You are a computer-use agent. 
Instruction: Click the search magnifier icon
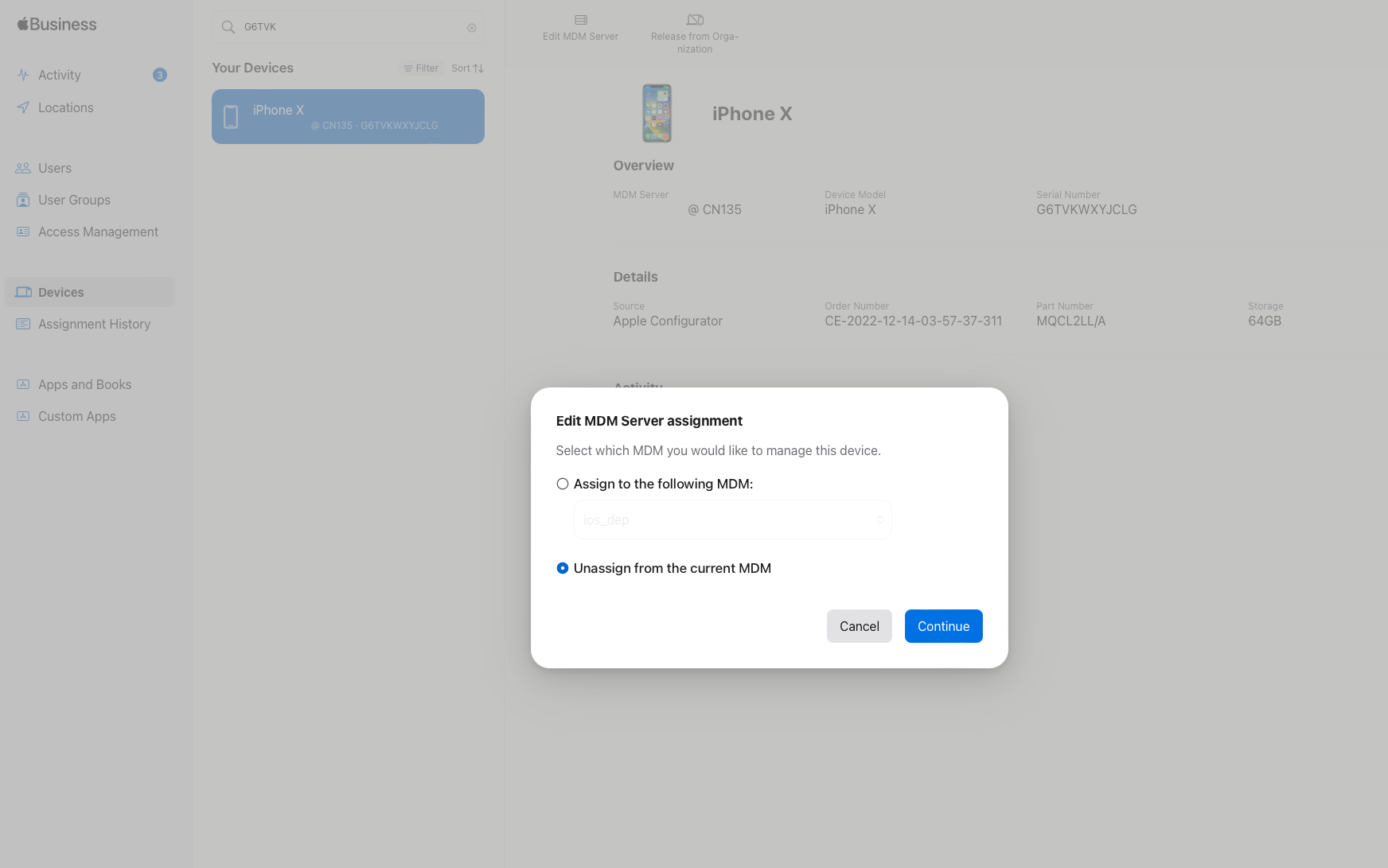click(x=228, y=27)
